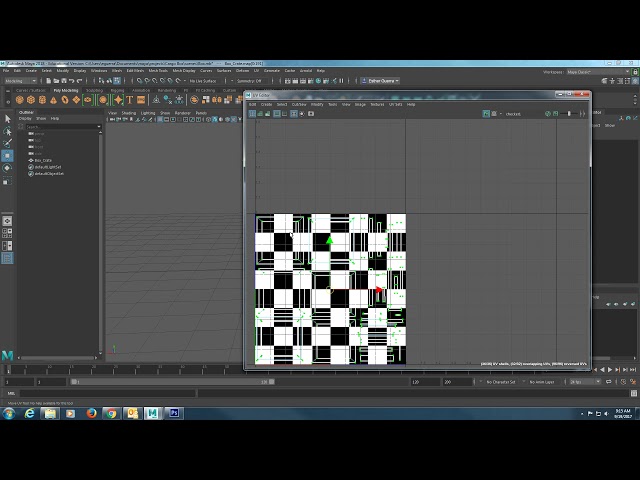Open the 24 fps frame rate dropdown
Screen dimensions: 640x480
[x=584, y=382]
